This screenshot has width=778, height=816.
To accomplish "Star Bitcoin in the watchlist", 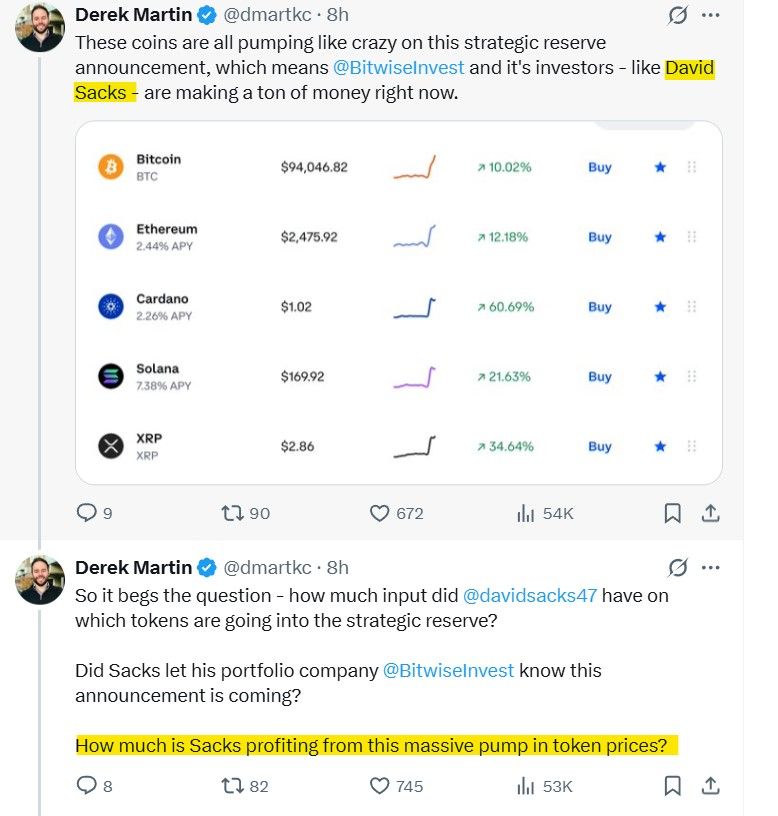I will click(659, 167).
